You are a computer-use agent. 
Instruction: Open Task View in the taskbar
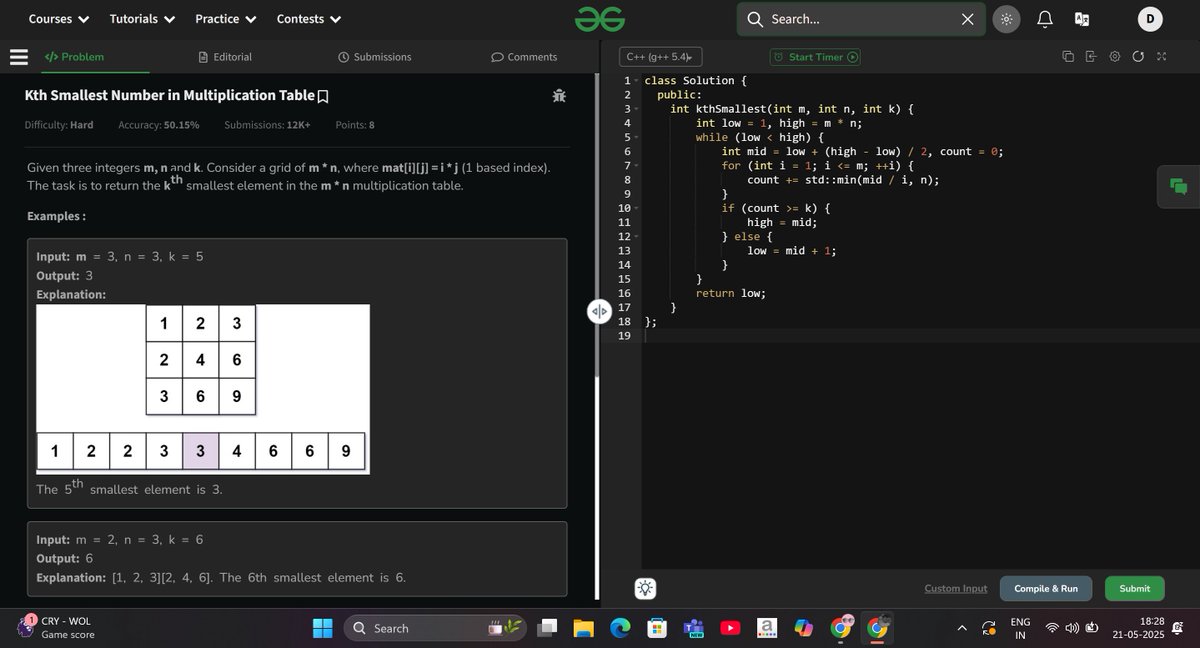pos(547,628)
